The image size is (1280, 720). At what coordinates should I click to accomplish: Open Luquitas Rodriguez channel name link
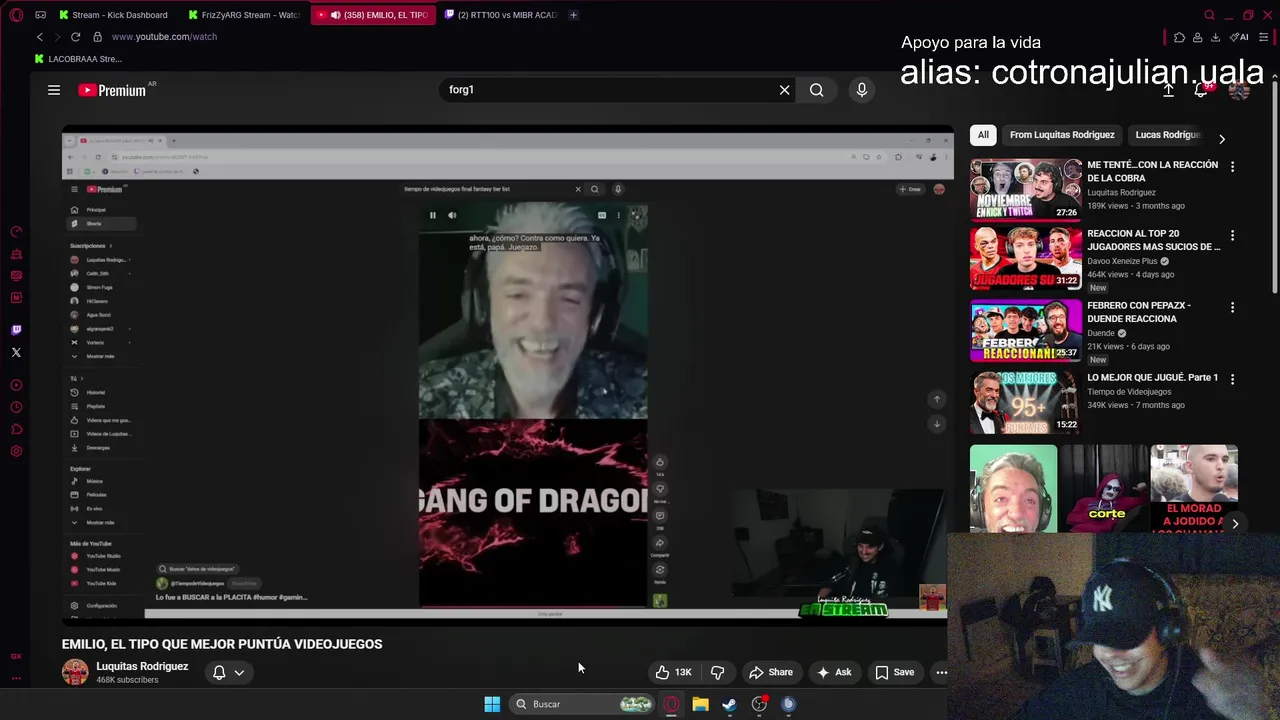(142, 666)
